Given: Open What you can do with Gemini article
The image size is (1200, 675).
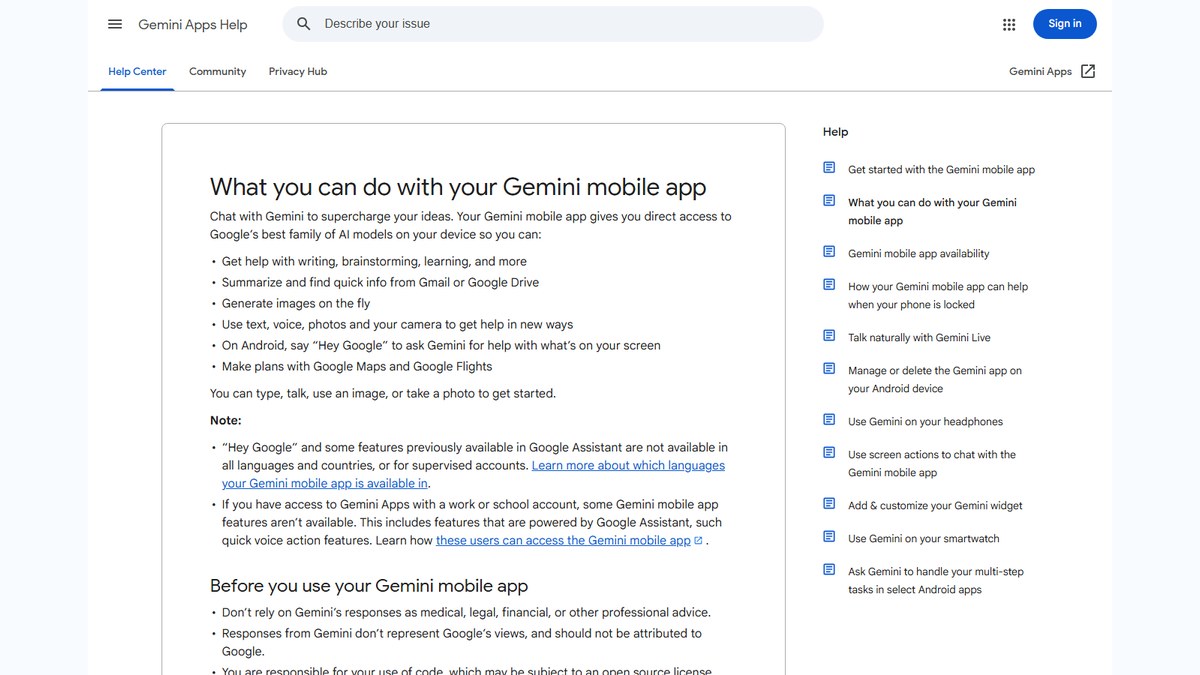Looking at the screenshot, I should (932, 212).
